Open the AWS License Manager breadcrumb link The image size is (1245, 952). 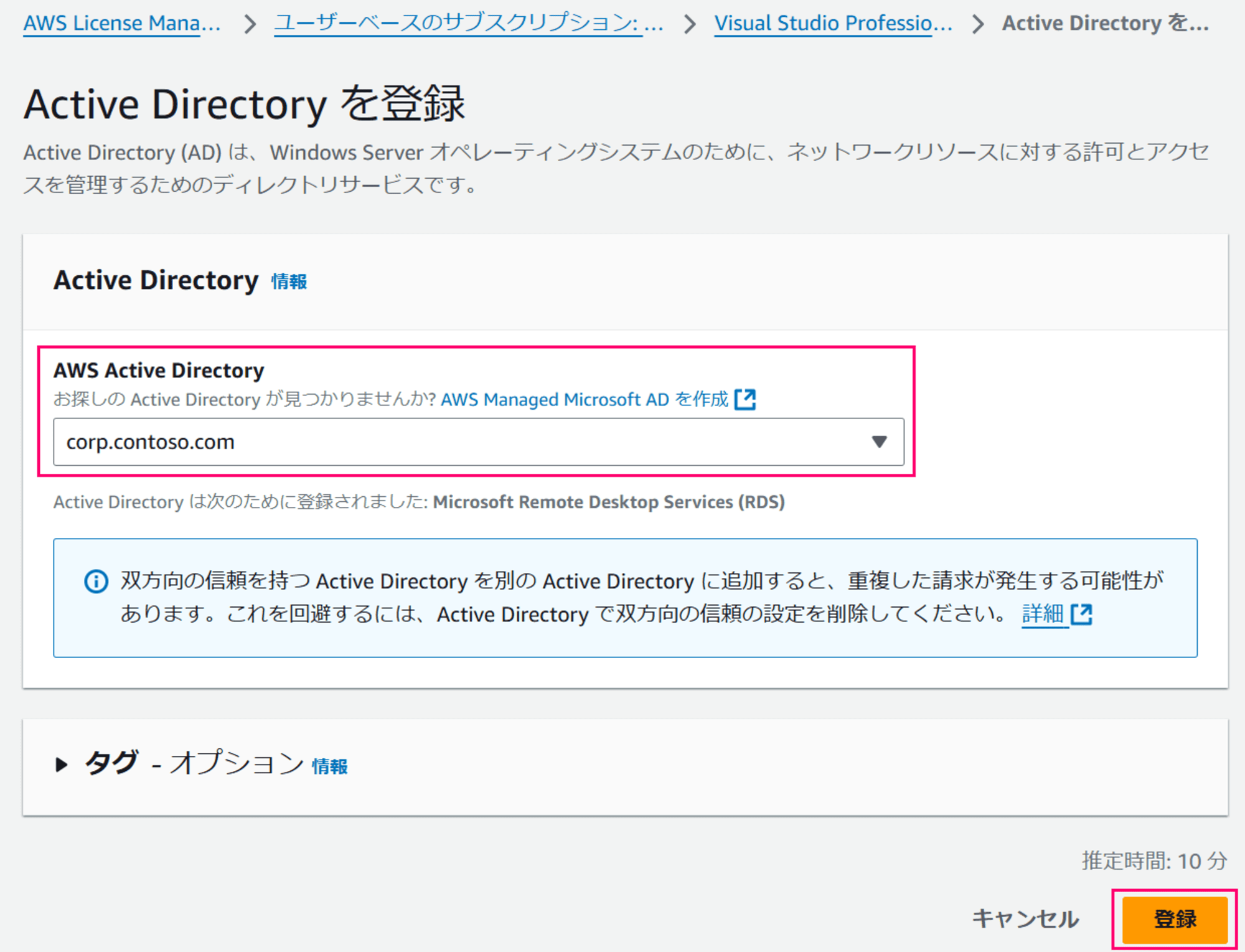122,23
